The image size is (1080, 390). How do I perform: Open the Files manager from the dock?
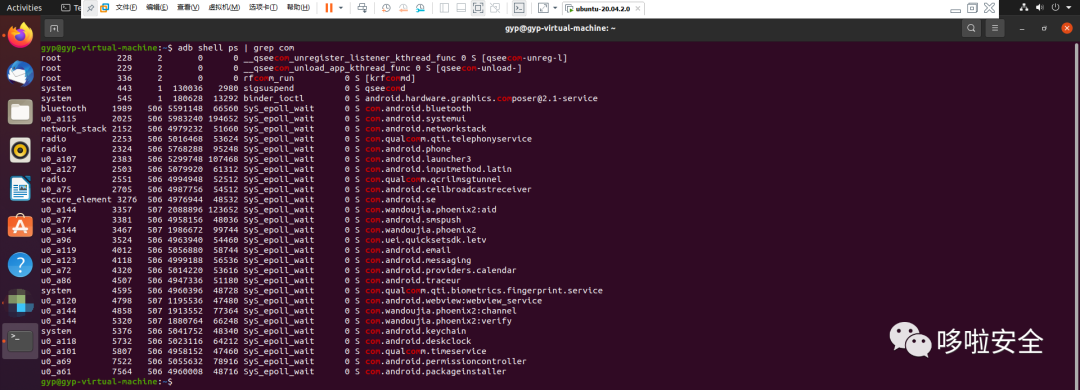click(21, 112)
